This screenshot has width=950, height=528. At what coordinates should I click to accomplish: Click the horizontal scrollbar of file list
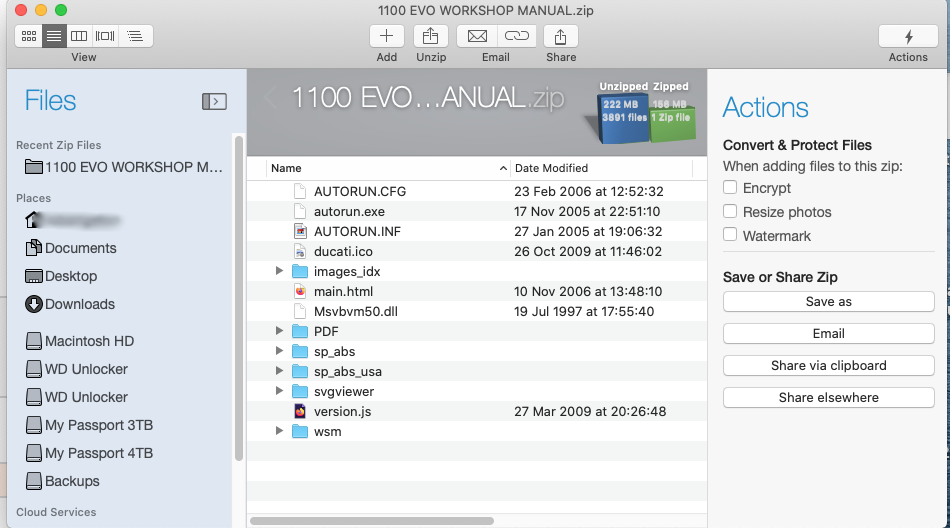click(x=372, y=521)
